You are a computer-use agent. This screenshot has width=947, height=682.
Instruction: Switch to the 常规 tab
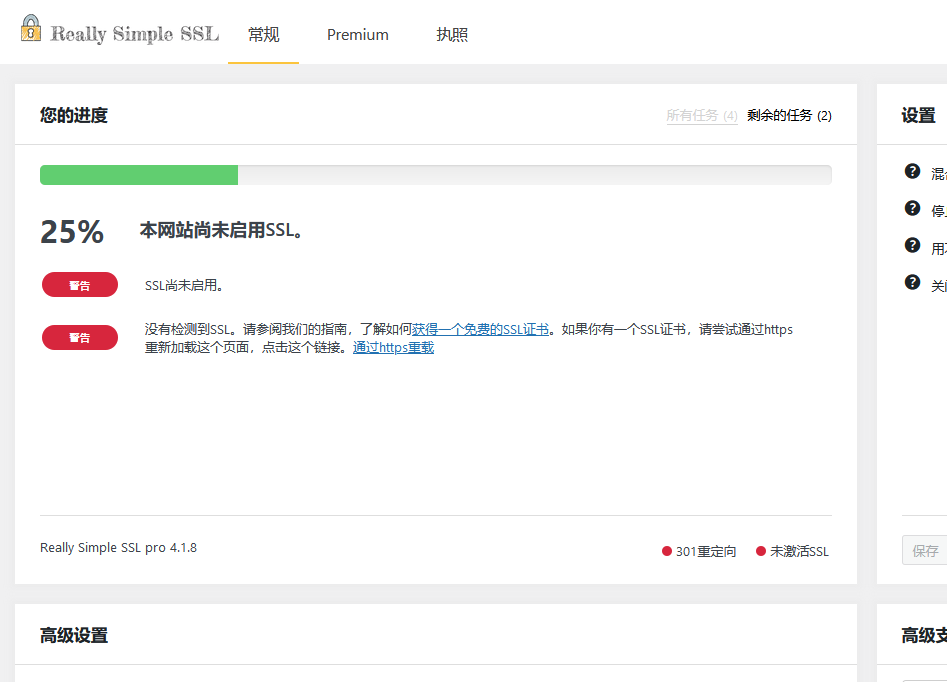[x=263, y=35]
